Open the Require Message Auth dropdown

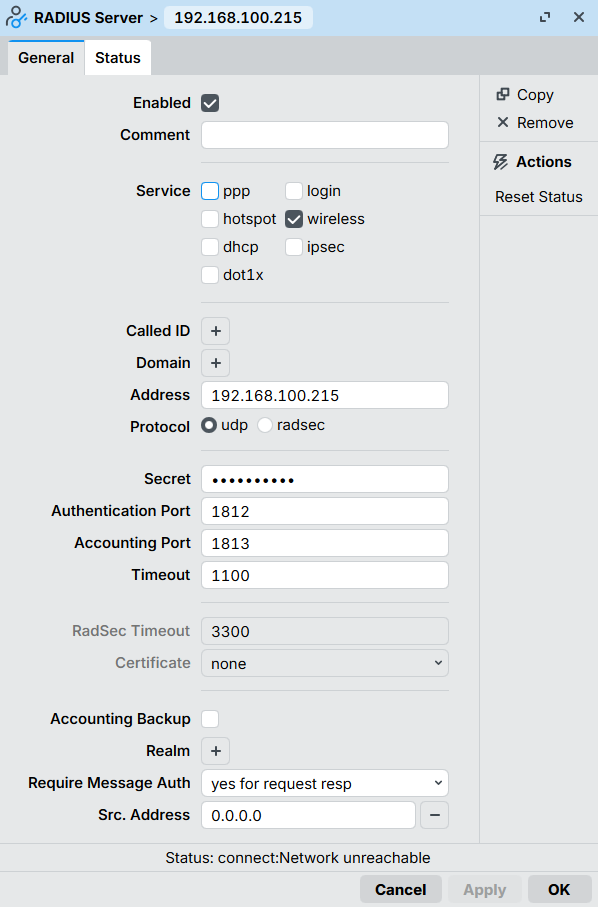pos(324,783)
